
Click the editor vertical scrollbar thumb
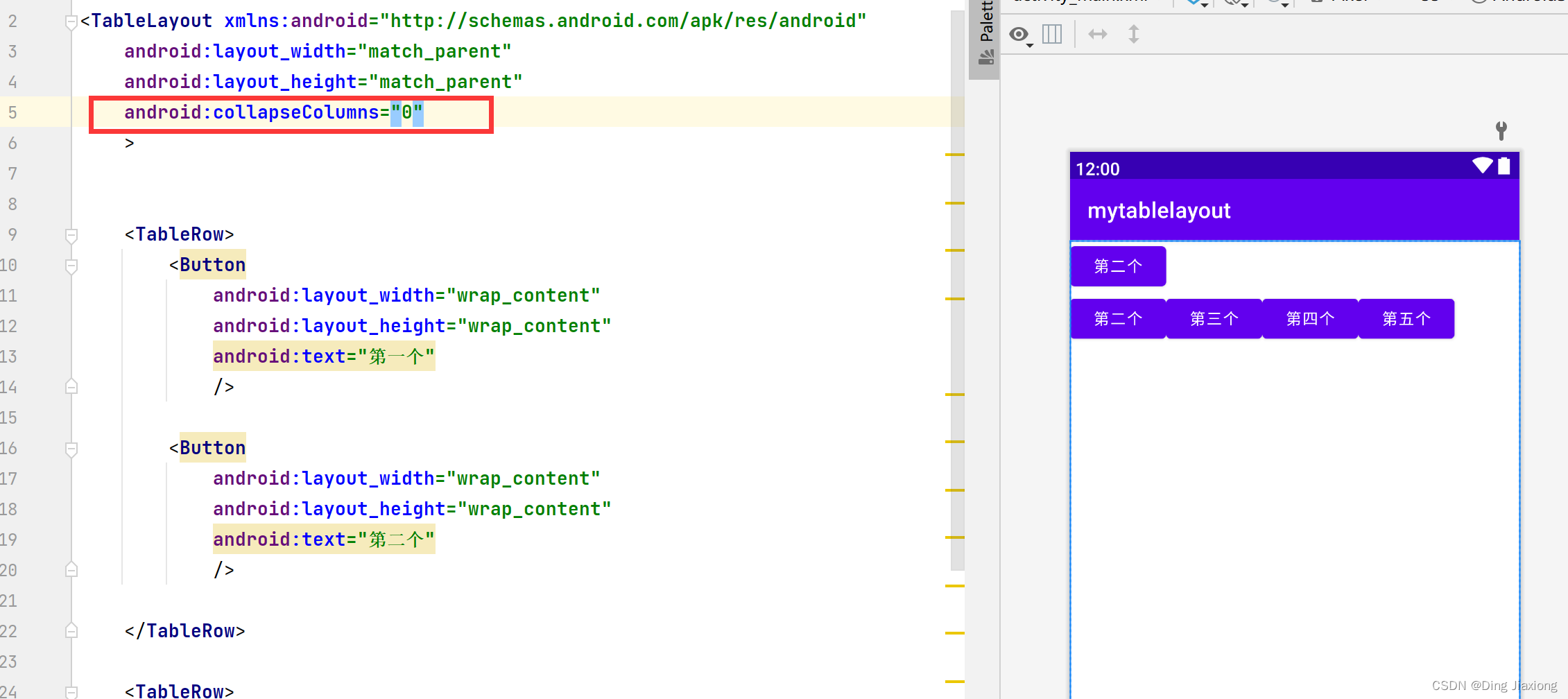(958, 290)
